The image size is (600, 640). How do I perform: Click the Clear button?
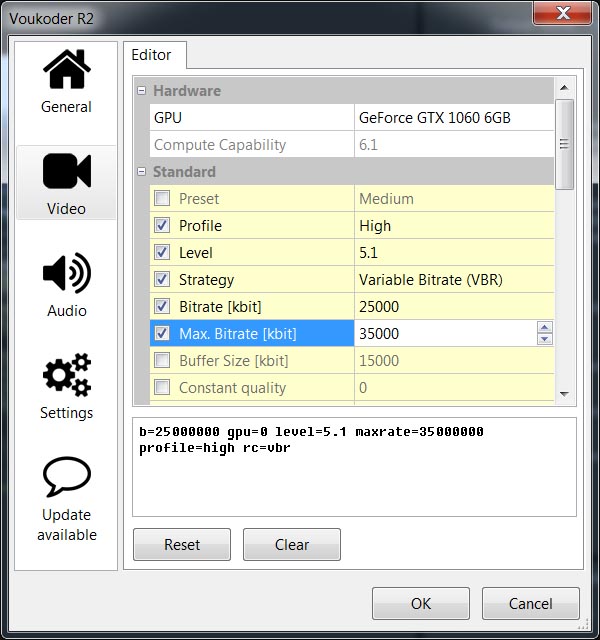click(x=292, y=544)
